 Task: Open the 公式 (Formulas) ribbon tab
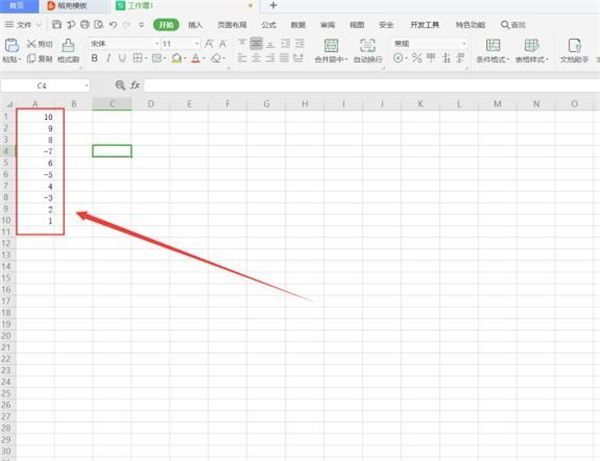click(269, 23)
